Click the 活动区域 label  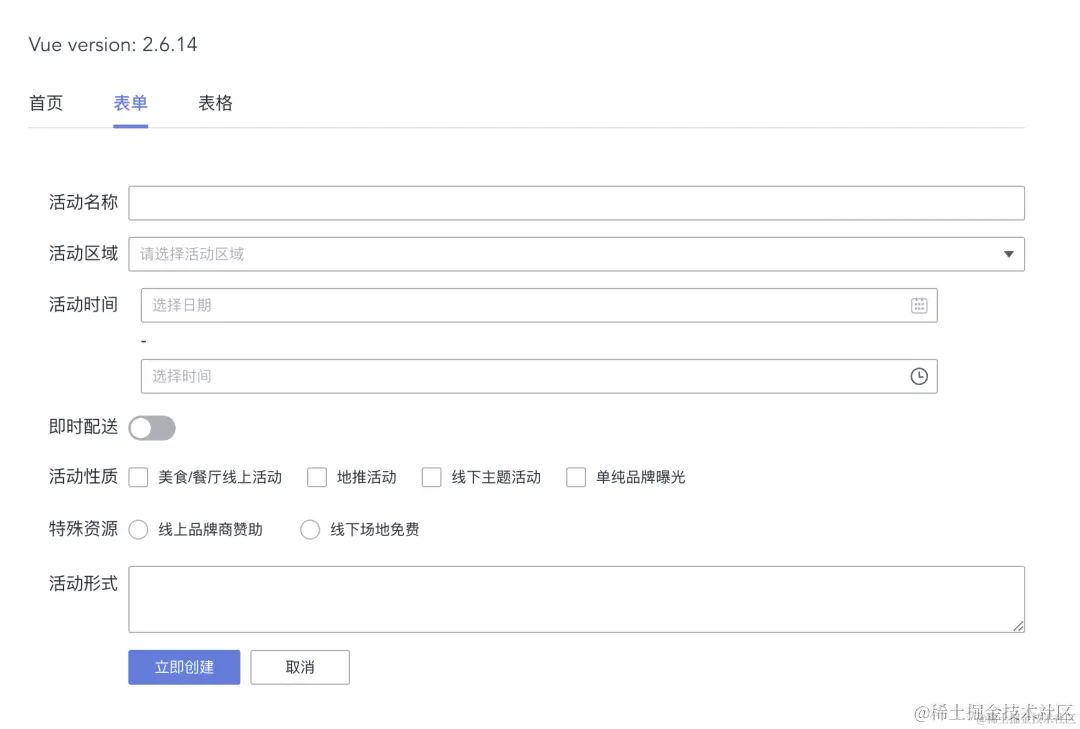pyautogui.click(x=83, y=254)
